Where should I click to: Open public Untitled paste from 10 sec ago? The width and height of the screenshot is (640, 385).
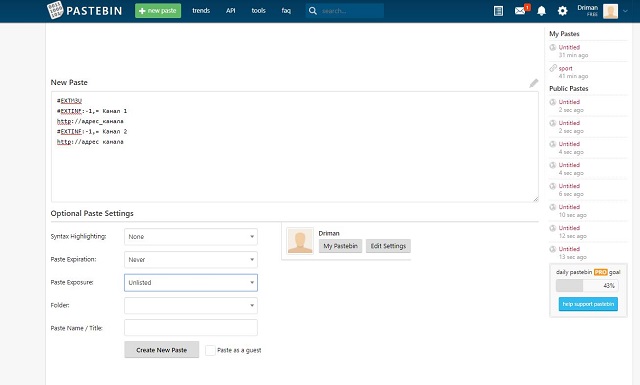[569, 207]
